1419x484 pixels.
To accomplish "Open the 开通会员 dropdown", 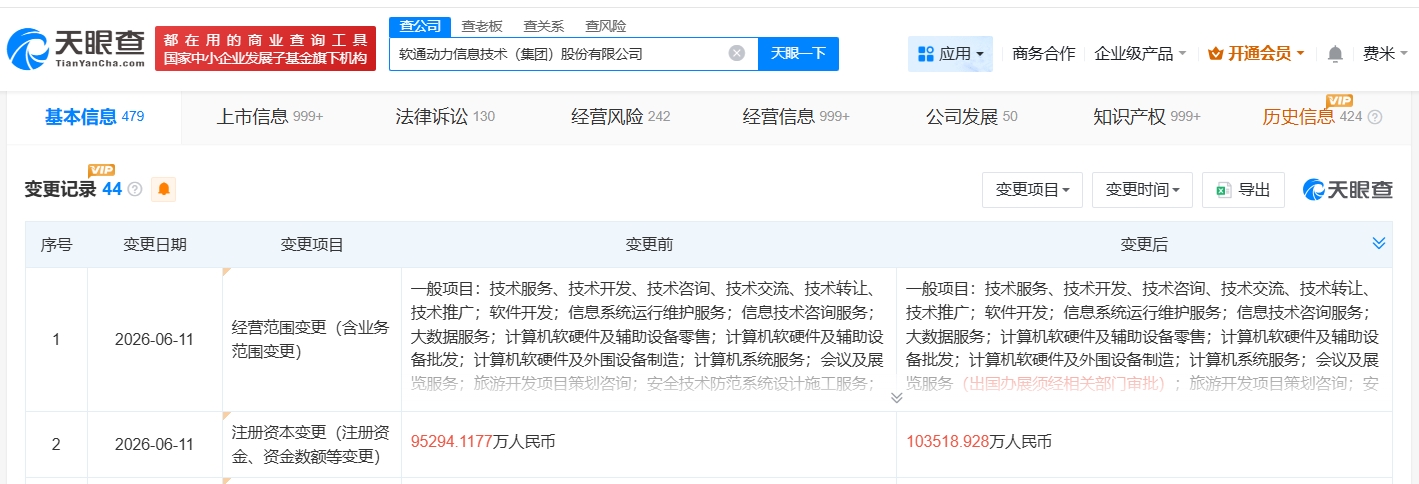I will tap(1256, 54).
